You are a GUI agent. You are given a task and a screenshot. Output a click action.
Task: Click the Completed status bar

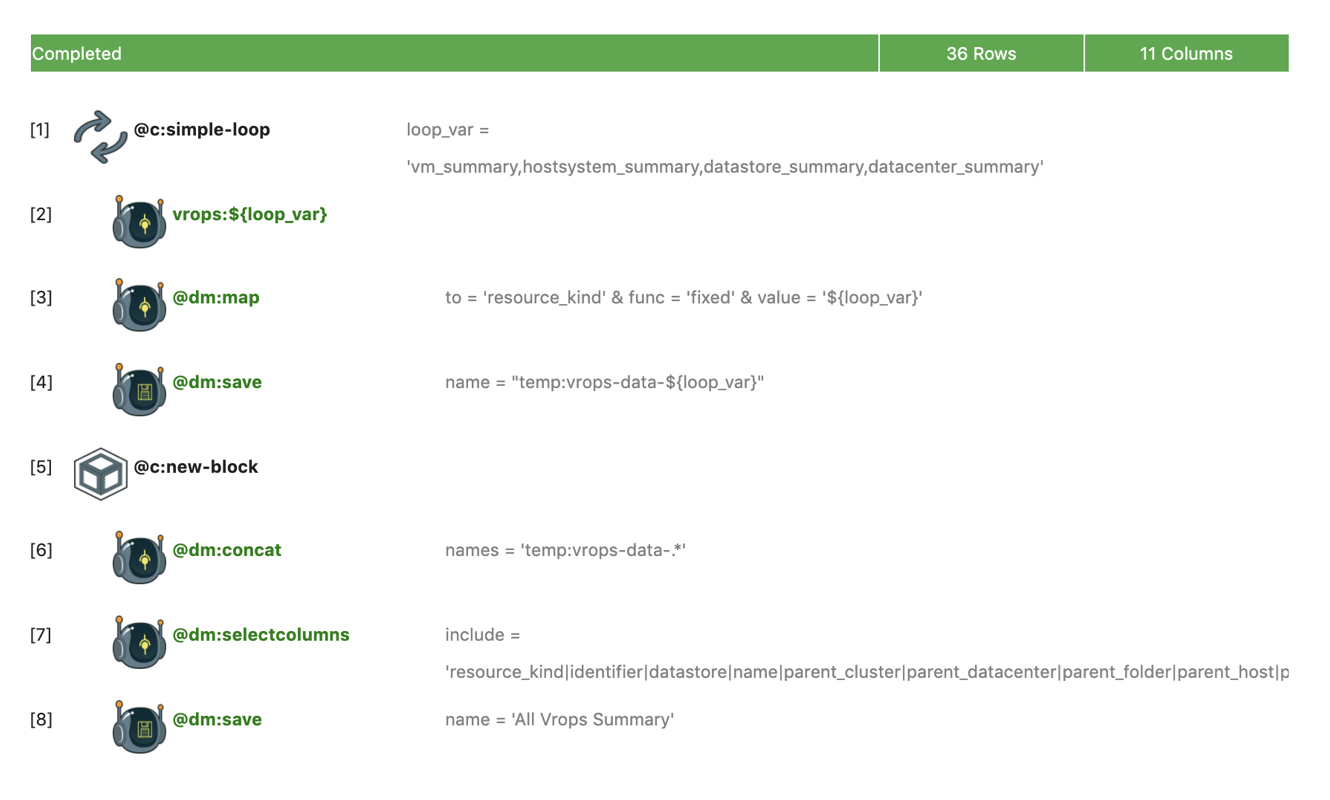[x=454, y=54]
